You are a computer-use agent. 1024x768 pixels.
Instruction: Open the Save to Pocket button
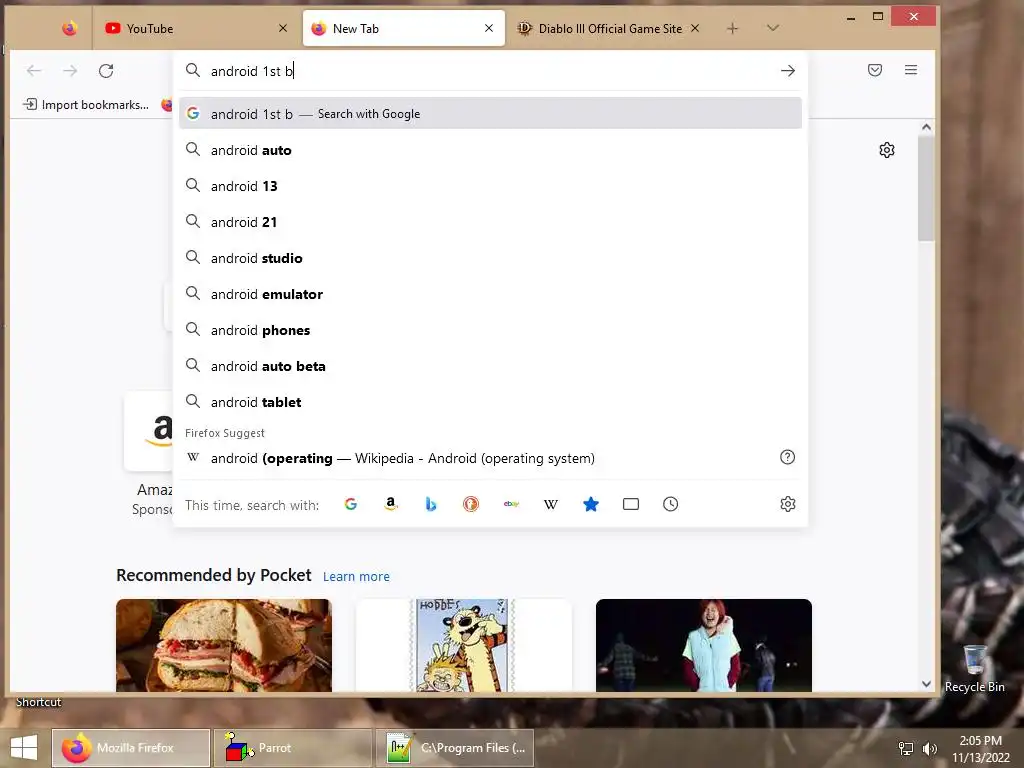875,70
